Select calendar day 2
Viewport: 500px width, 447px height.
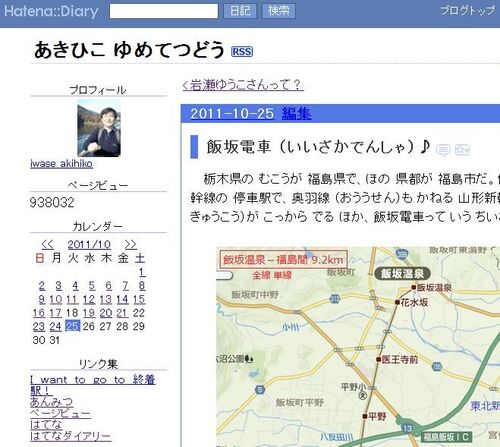click(42, 286)
